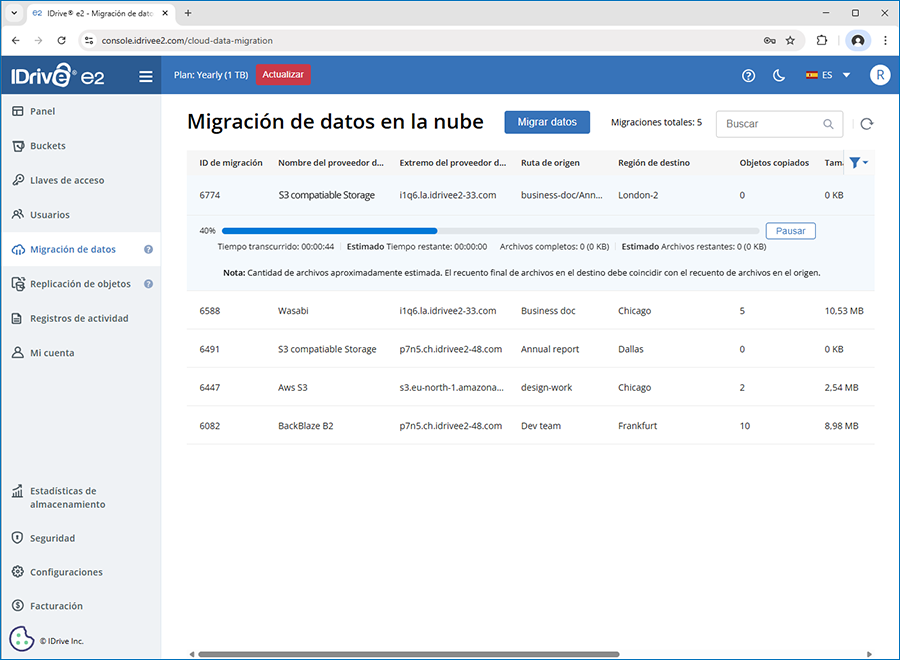Click the cookie icon at bottom left

tap(22, 639)
